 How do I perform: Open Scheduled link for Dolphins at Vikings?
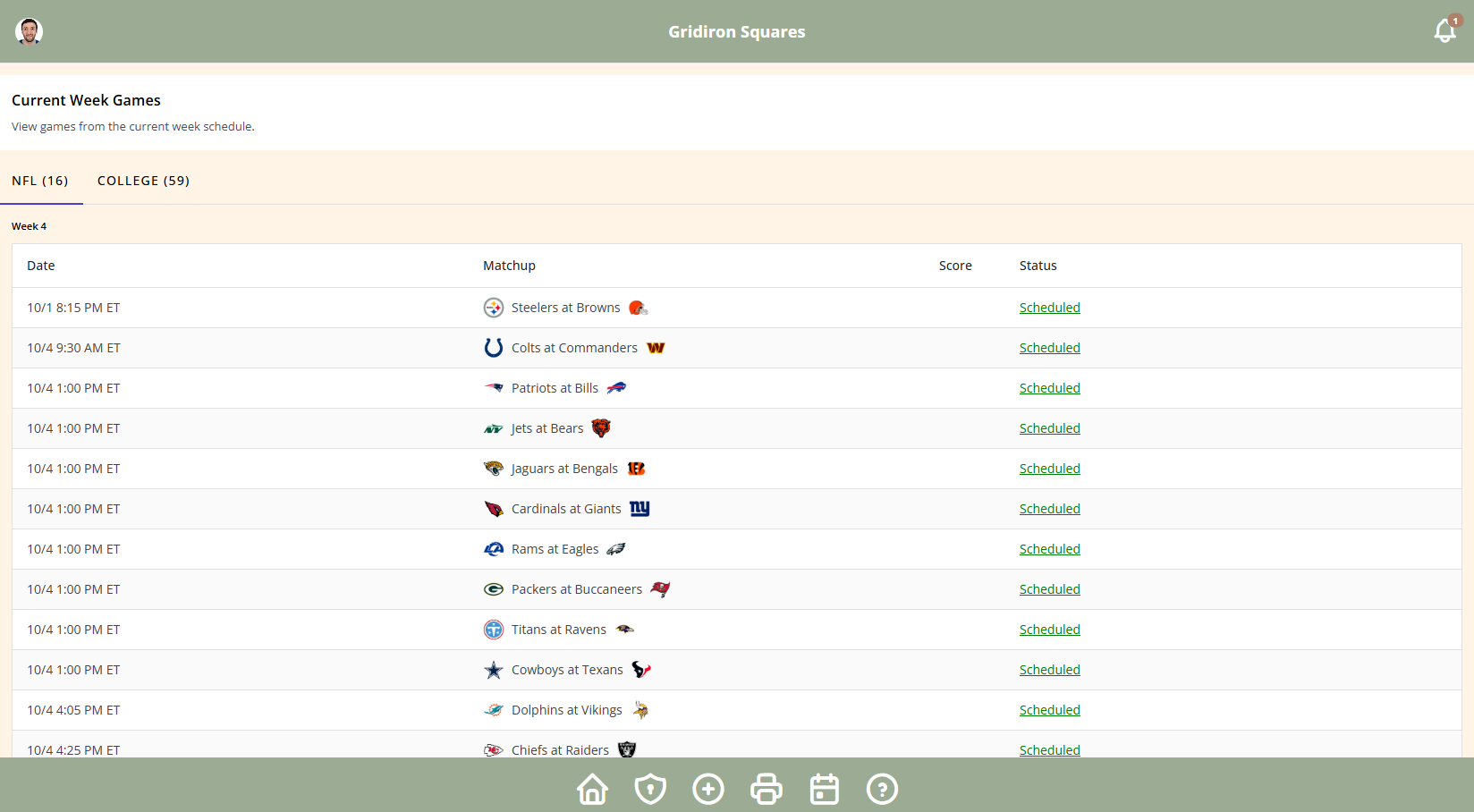[x=1050, y=710]
